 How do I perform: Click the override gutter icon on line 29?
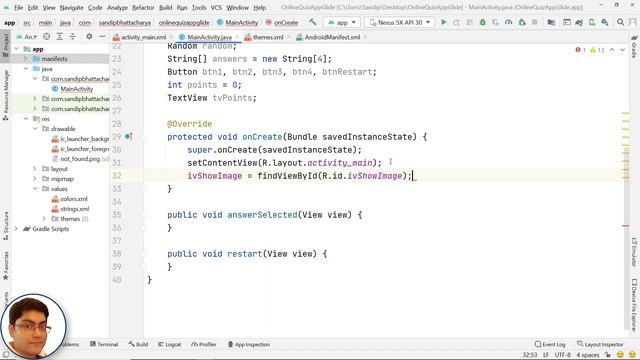tap(128, 136)
